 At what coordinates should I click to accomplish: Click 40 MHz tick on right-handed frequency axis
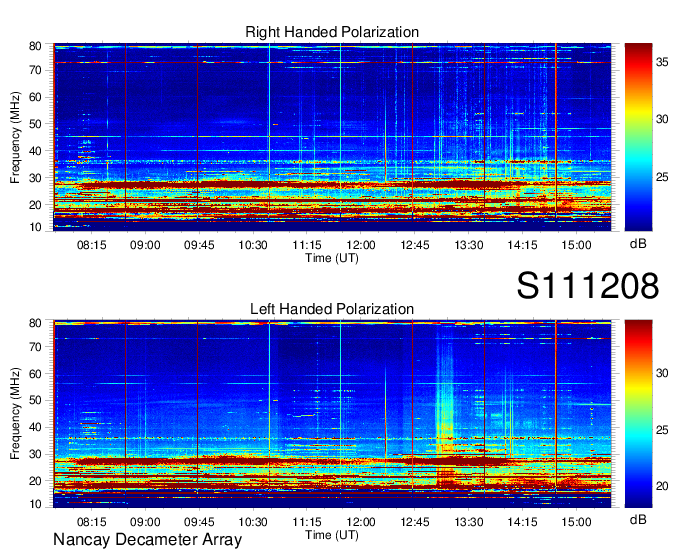[x=35, y=151]
